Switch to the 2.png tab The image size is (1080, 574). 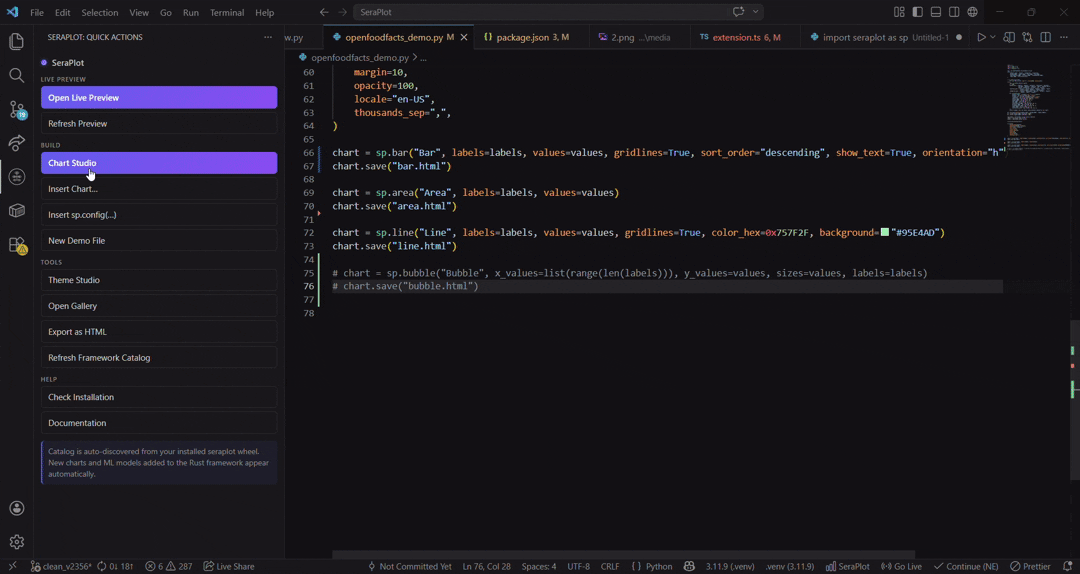(x=640, y=37)
